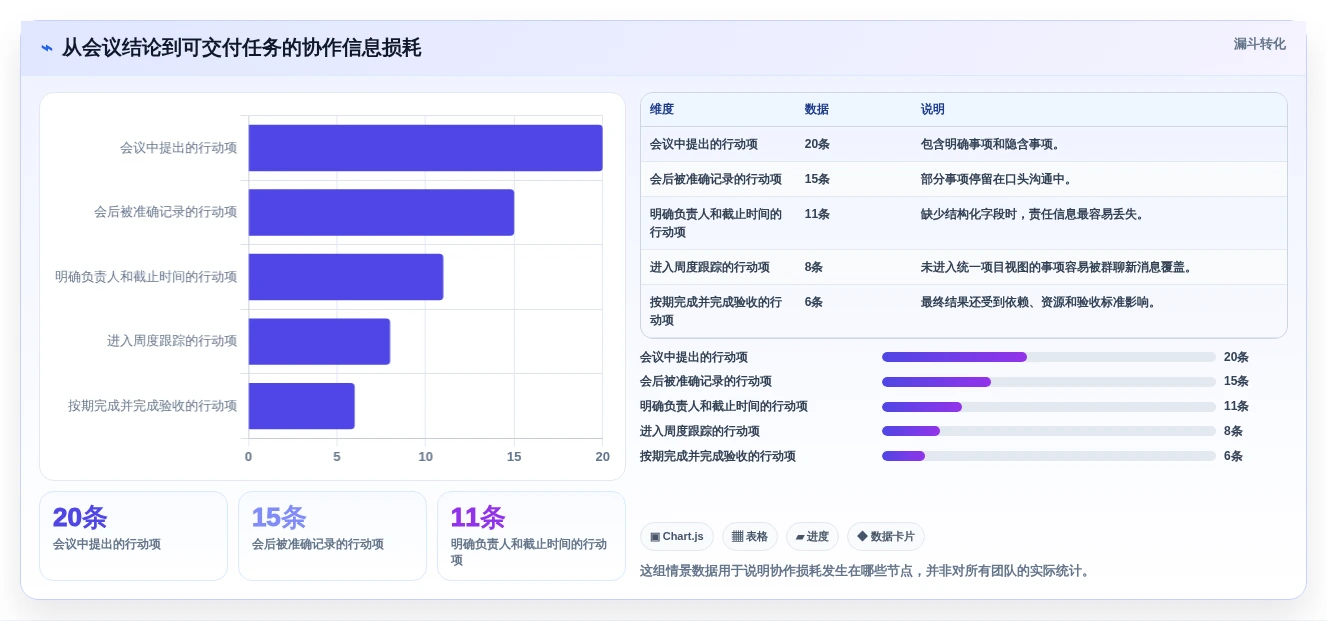1327x621 pixels.
Task: Open the 20条 会议中提出的行动项 card
Action: pyautogui.click(x=133, y=535)
